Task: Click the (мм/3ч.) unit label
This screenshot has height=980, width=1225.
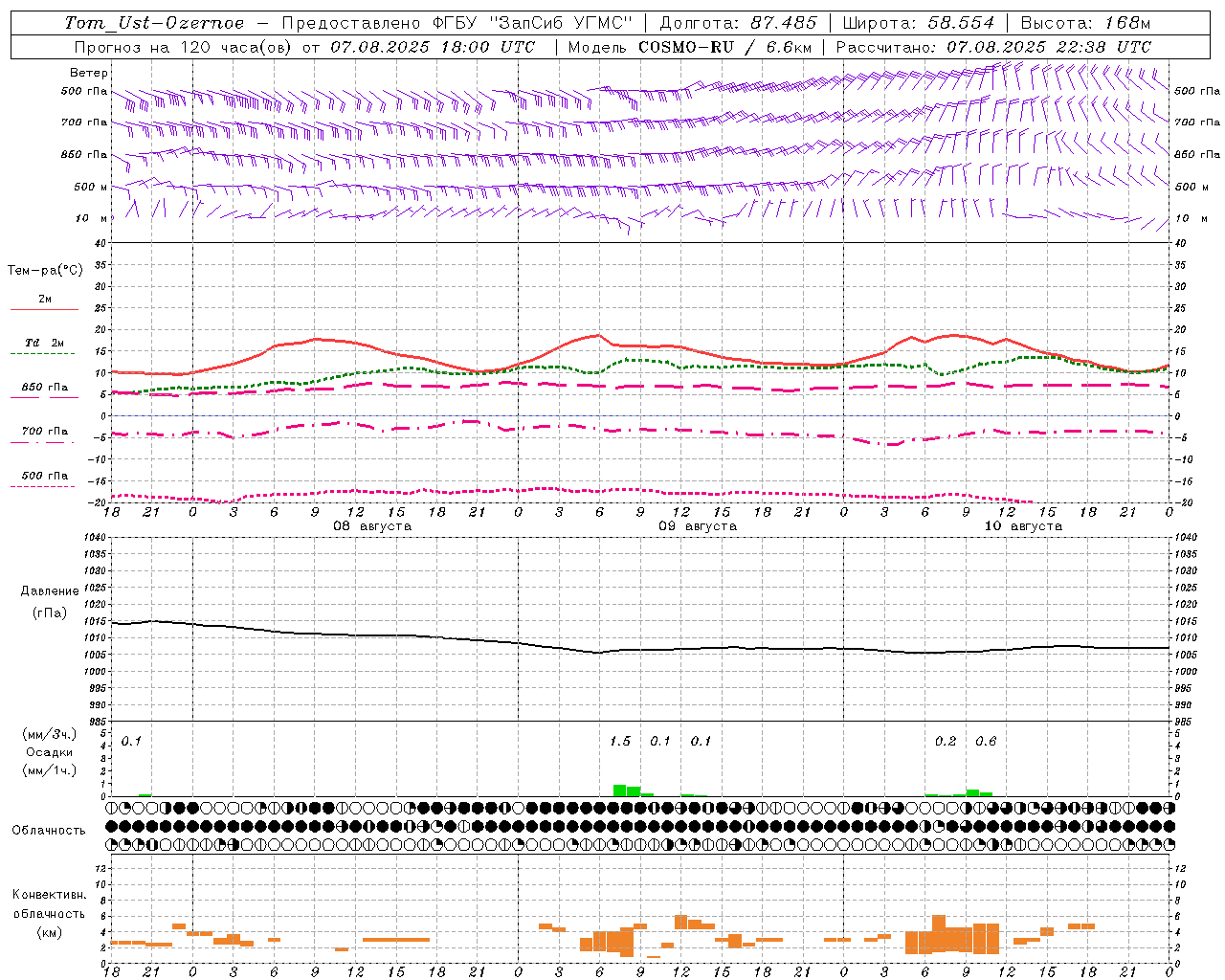Action: tap(50, 734)
